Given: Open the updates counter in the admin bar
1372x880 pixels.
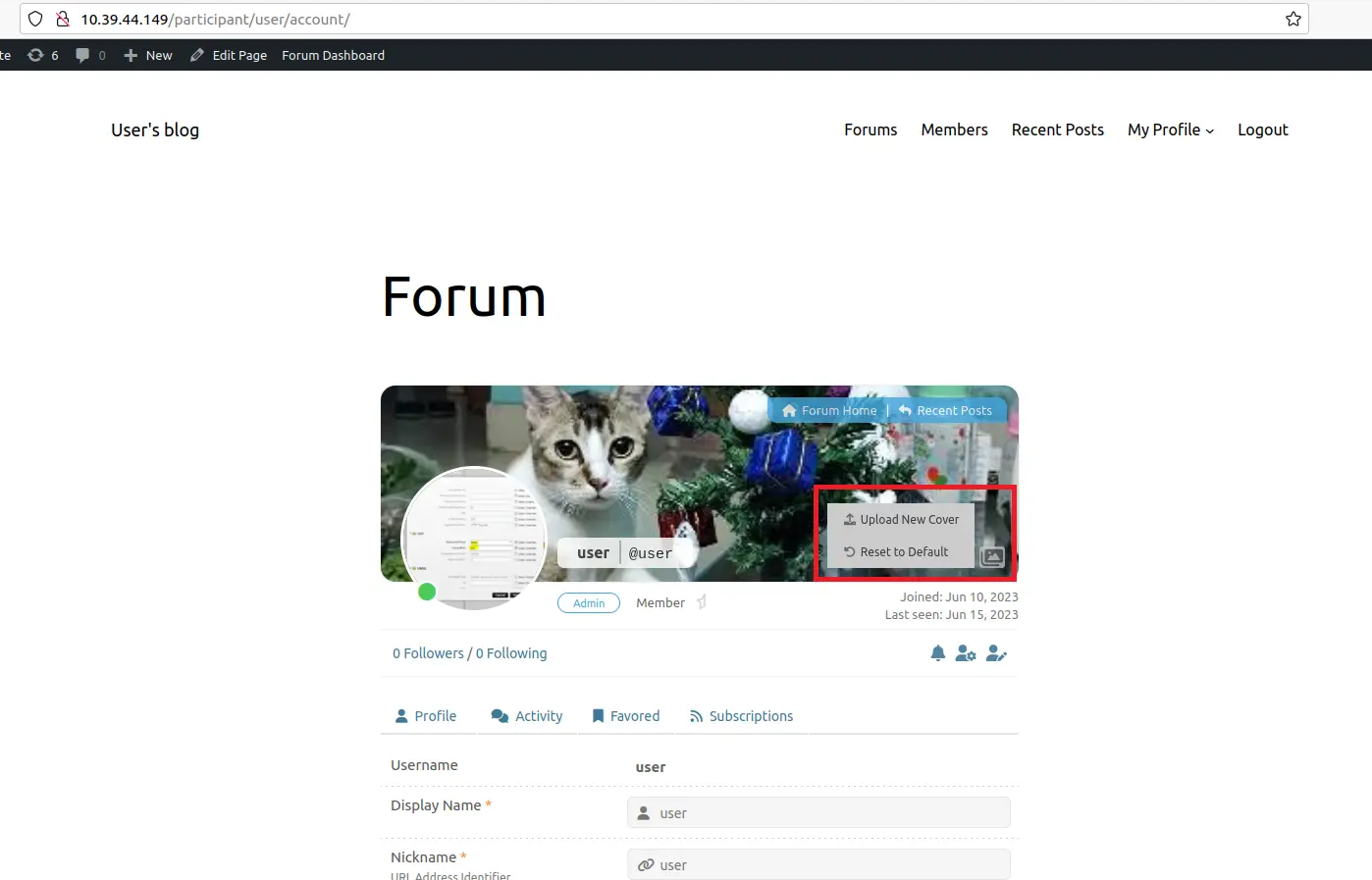Looking at the screenshot, I should (x=43, y=55).
